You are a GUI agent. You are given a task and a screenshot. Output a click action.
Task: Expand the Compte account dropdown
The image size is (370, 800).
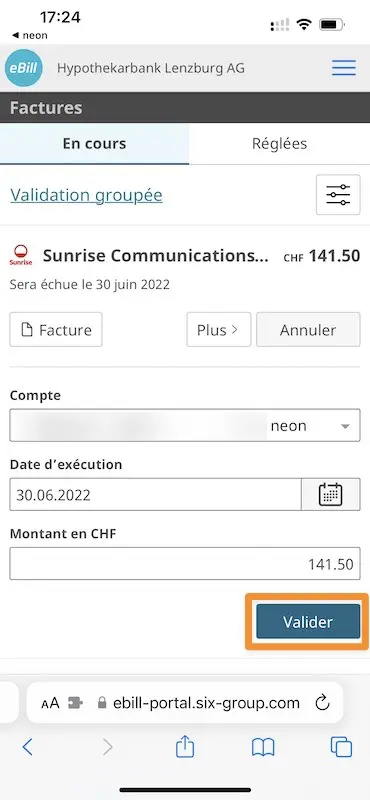[185, 426]
